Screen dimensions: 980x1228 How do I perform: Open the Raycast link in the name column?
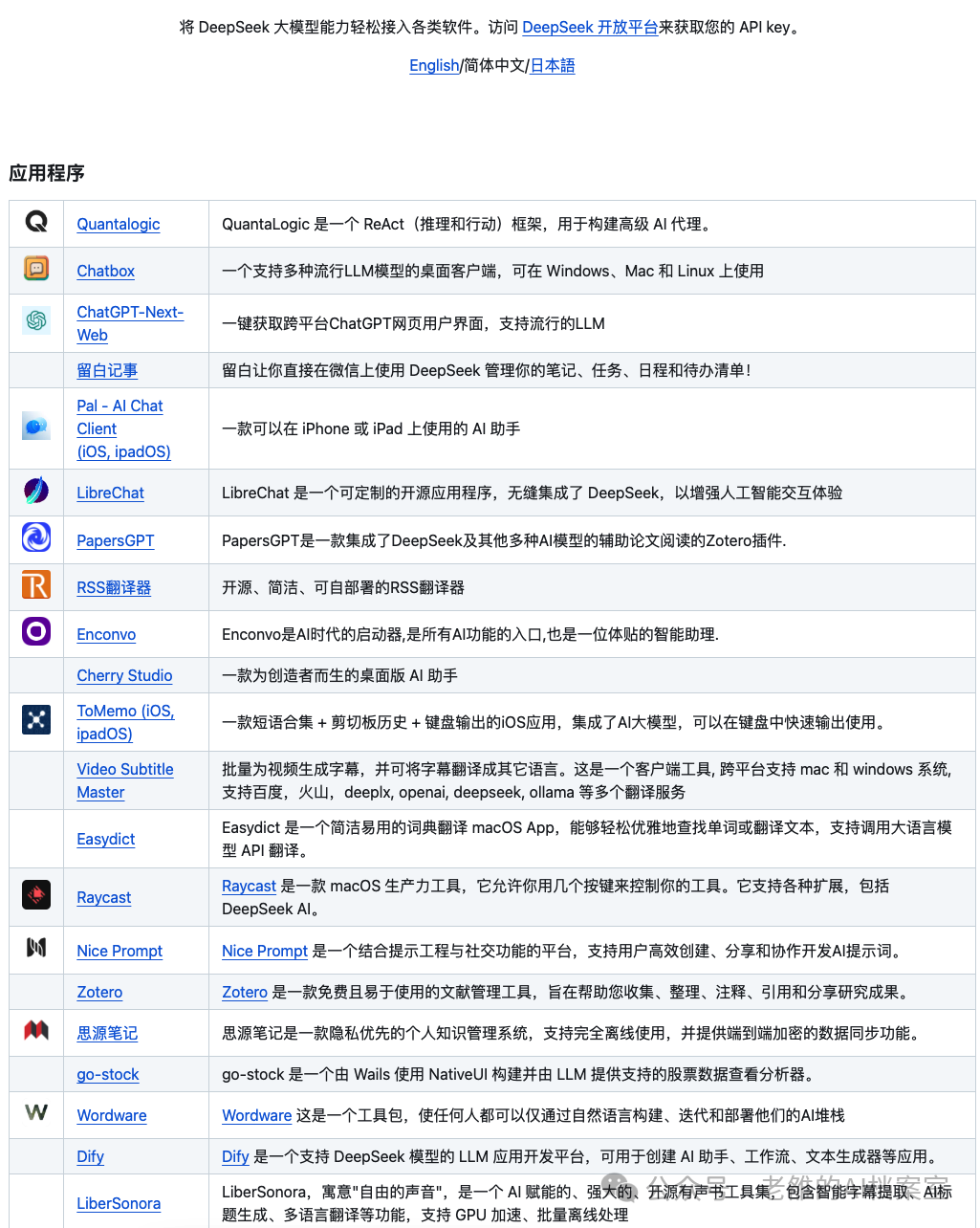click(104, 897)
